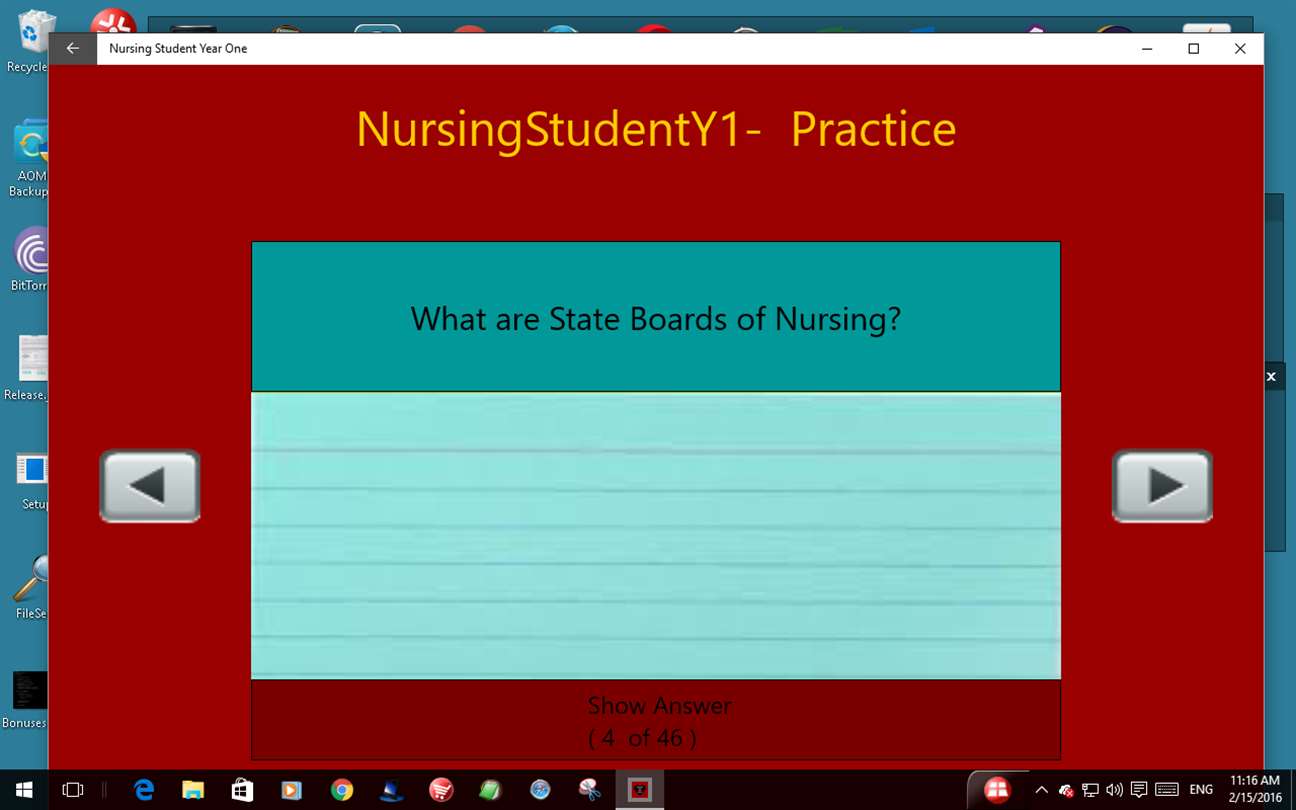Viewport: 1296px width, 810px height.
Task: Open File Explorer from the taskbar
Action: point(193,790)
